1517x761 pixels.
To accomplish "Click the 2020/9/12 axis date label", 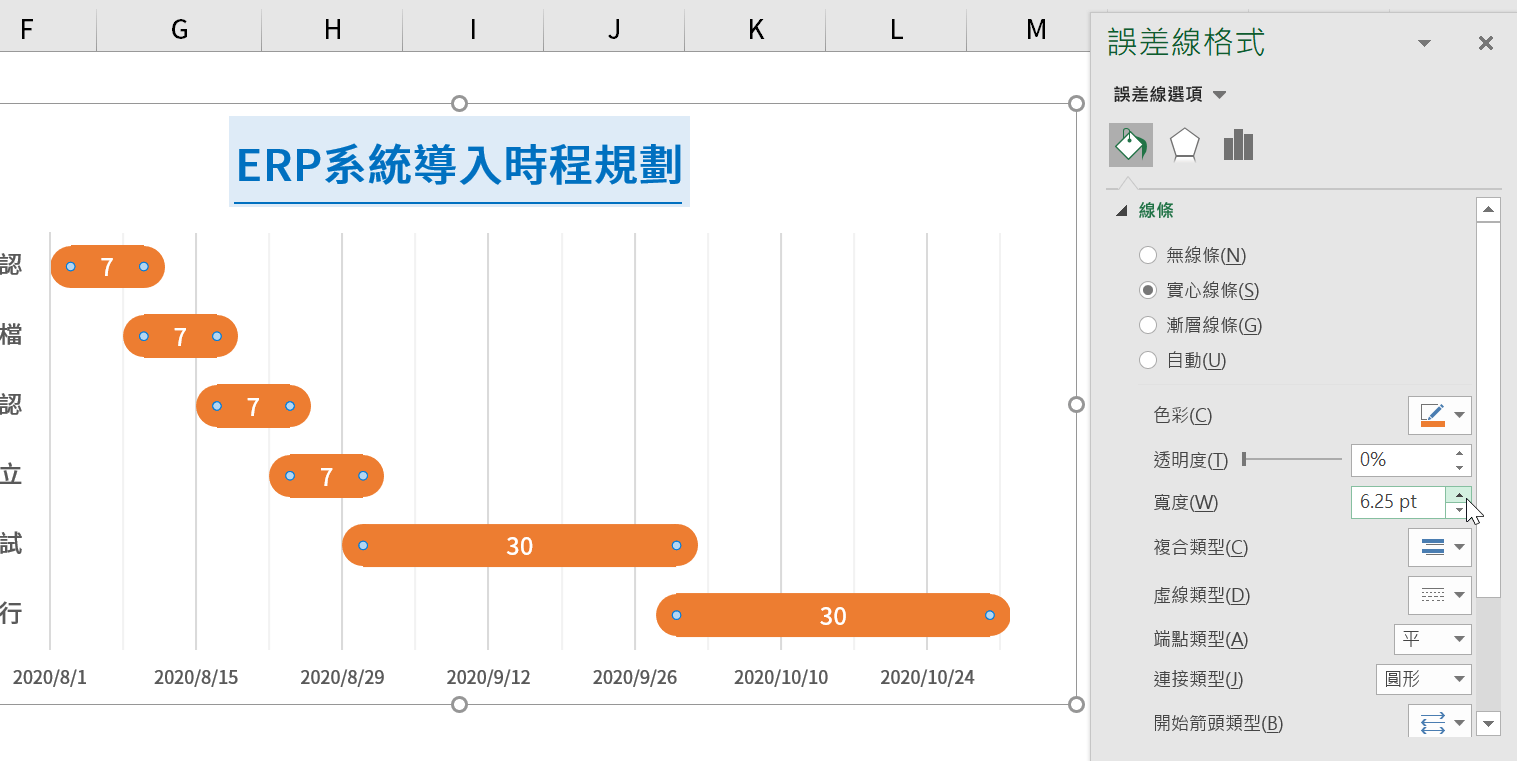I will click(x=488, y=678).
